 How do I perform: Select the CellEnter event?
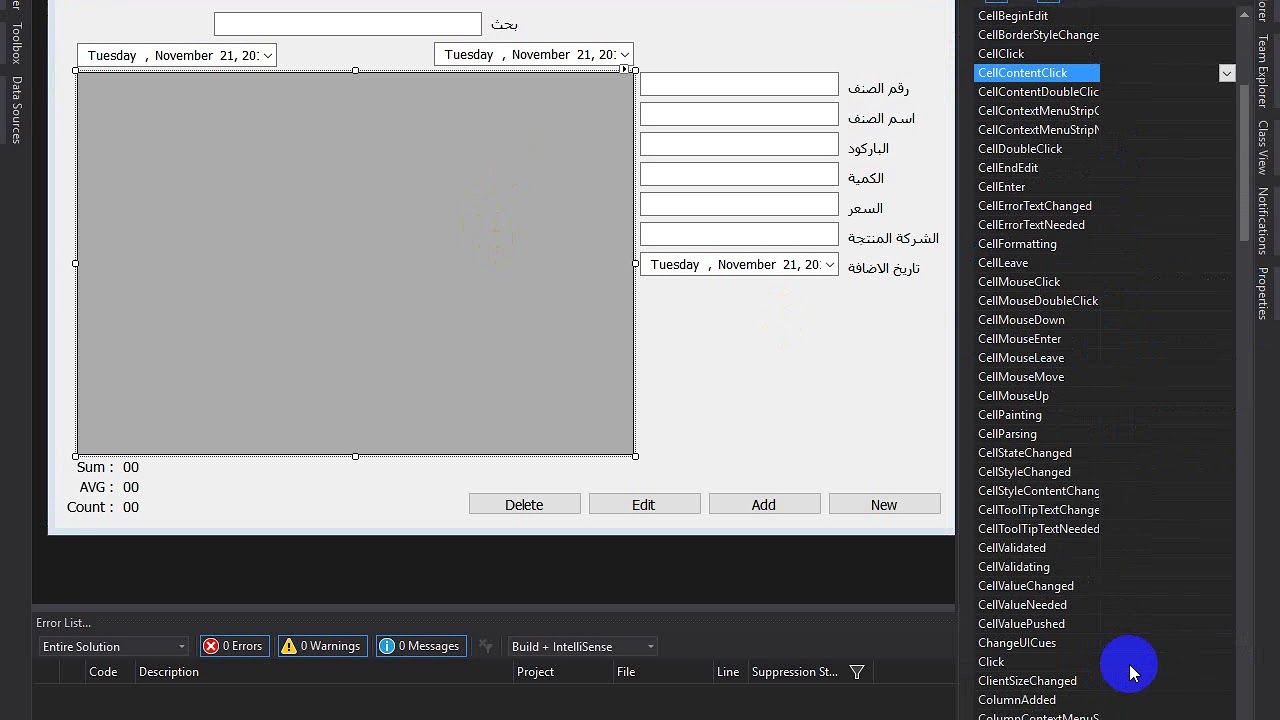pyautogui.click(x=1002, y=187)
